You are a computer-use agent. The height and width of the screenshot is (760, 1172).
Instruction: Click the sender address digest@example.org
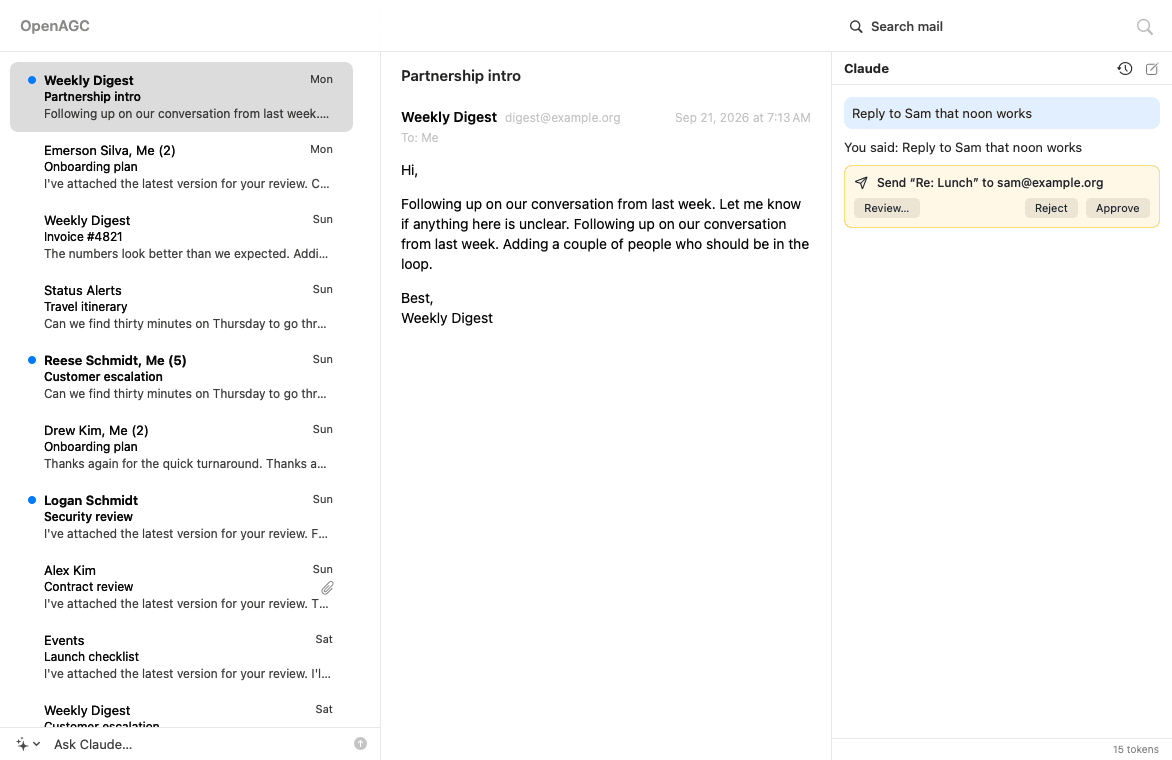[562, 118]
